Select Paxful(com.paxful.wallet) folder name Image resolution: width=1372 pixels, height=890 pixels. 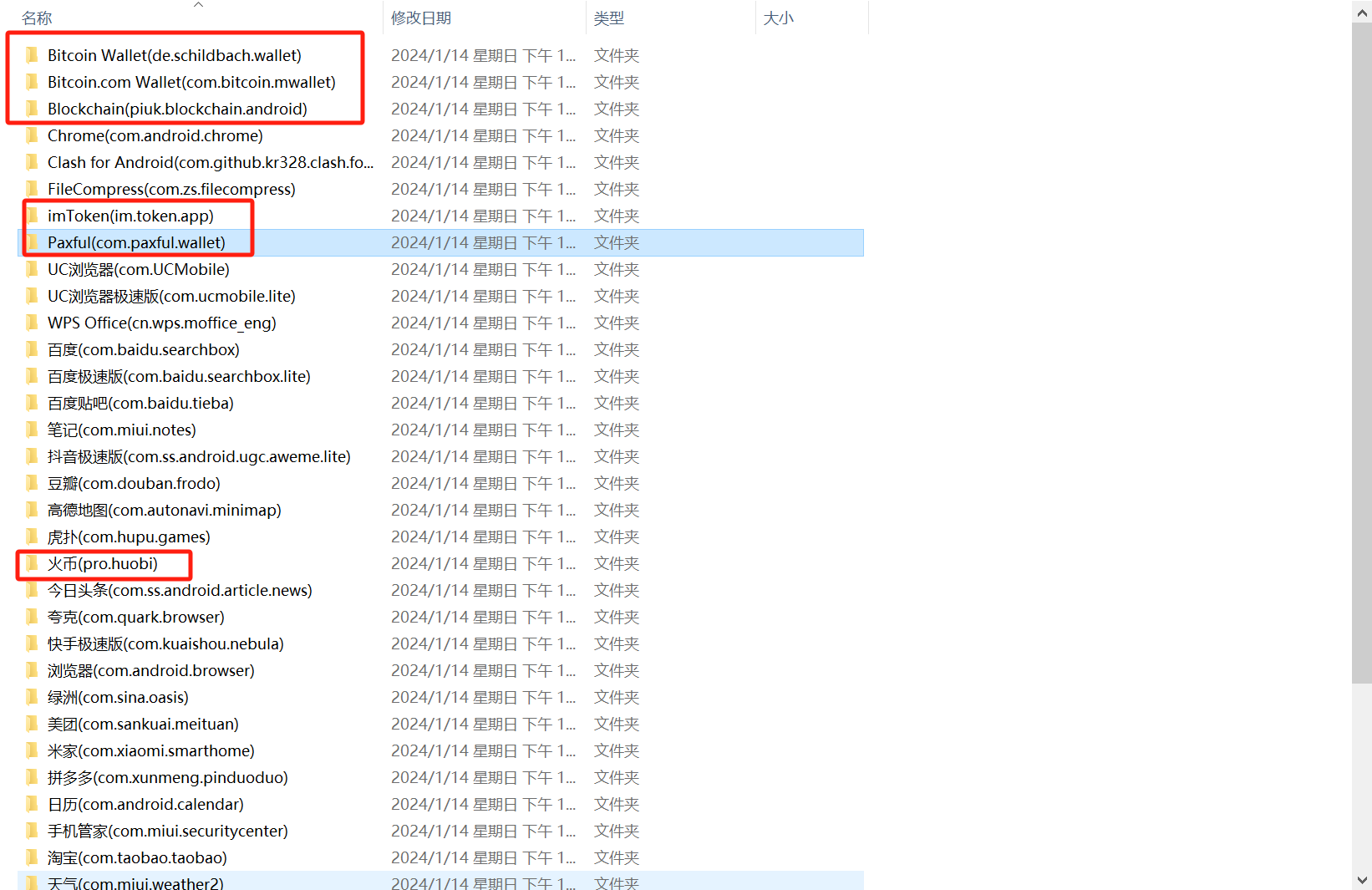(136, 242)
